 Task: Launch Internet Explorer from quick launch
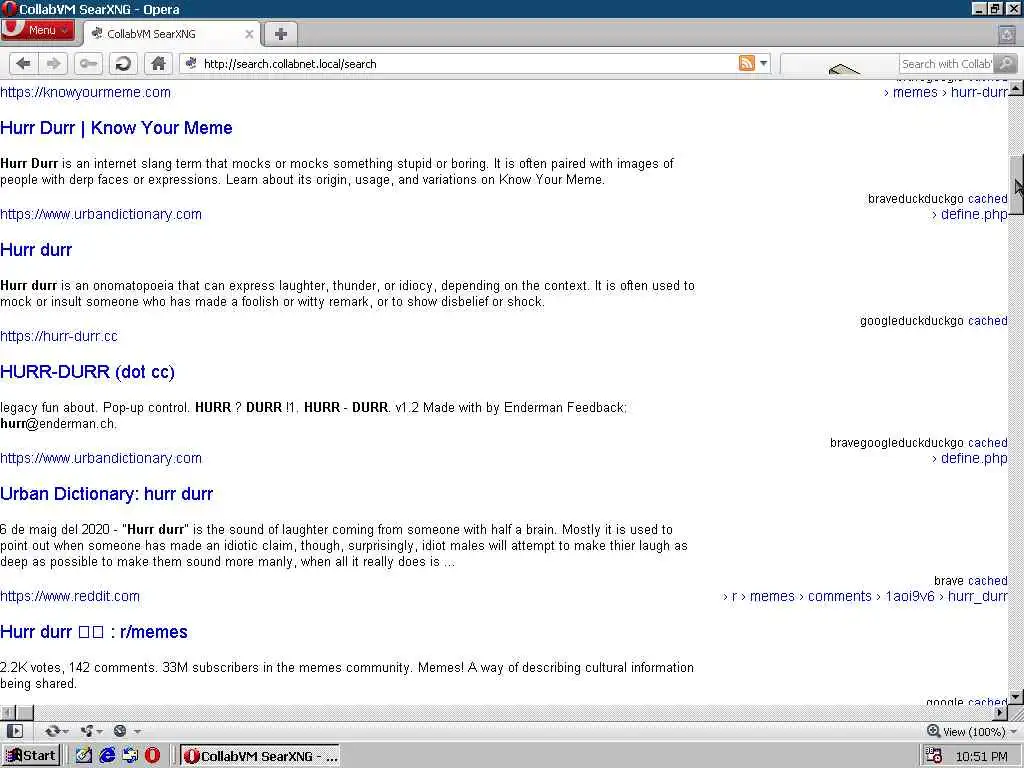pyautogui.click(x=107, y=756)
